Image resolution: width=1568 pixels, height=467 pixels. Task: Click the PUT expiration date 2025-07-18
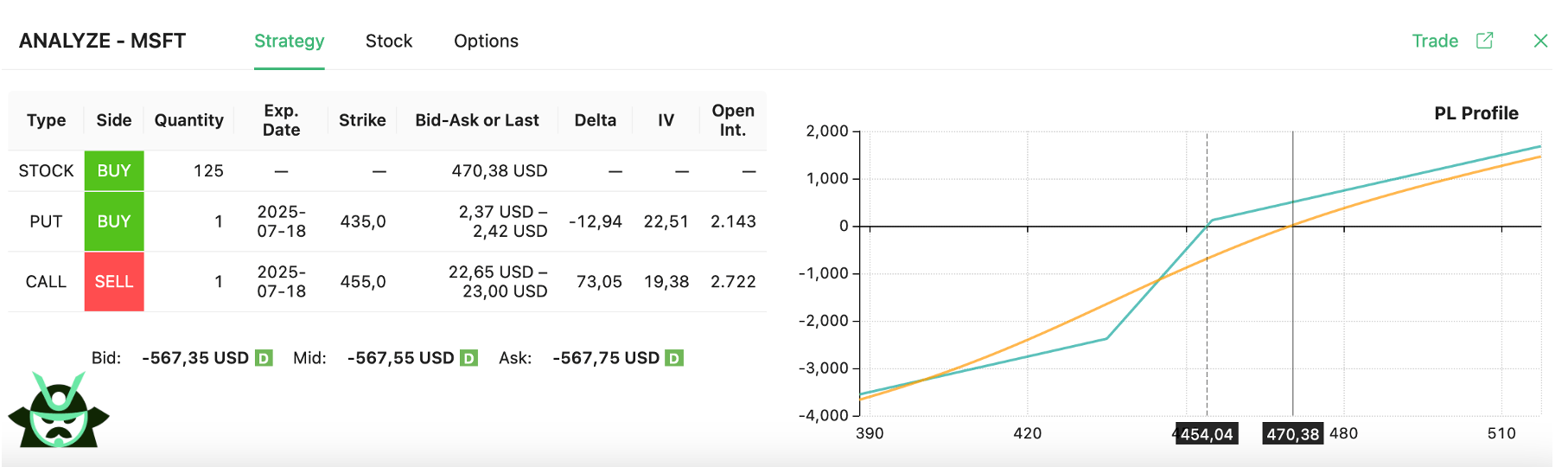tap(281, 221)
